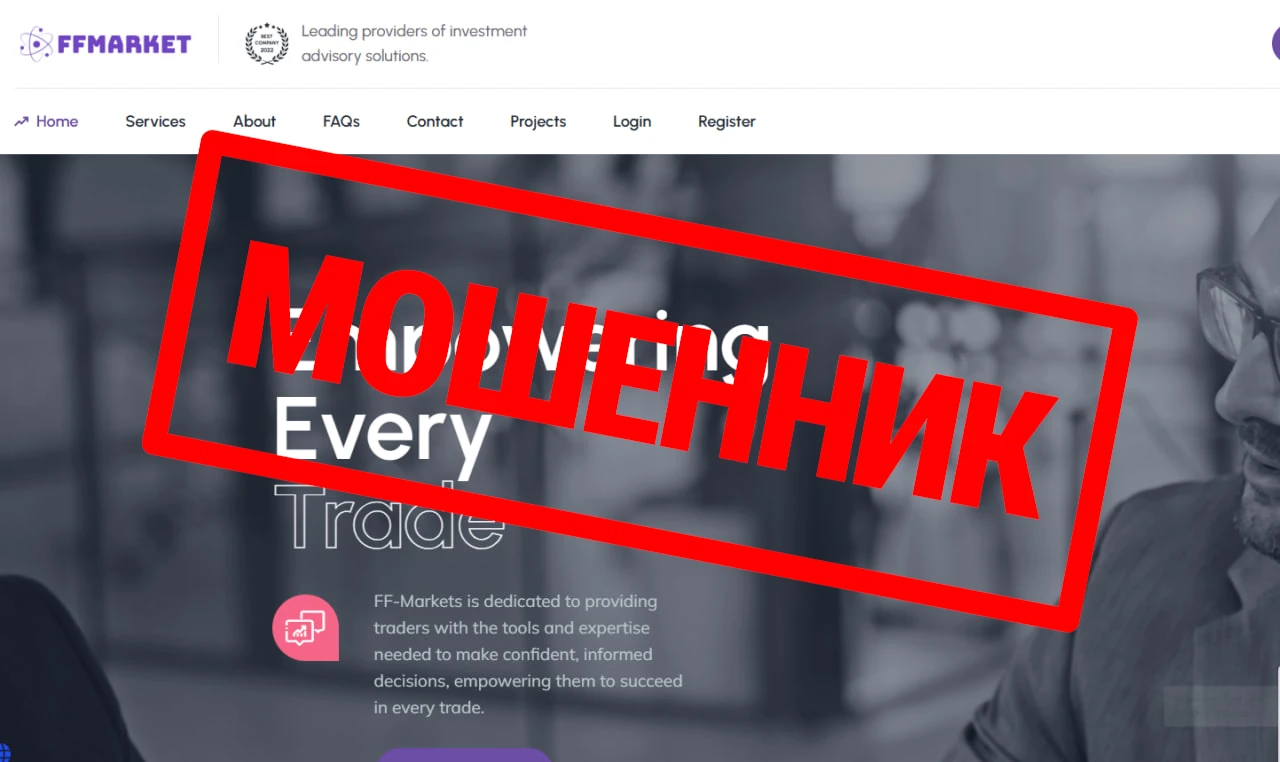1280x762 pixels.
Task: Click the purple button below the FF-Markets description
Action: click(x=463, y=755)
